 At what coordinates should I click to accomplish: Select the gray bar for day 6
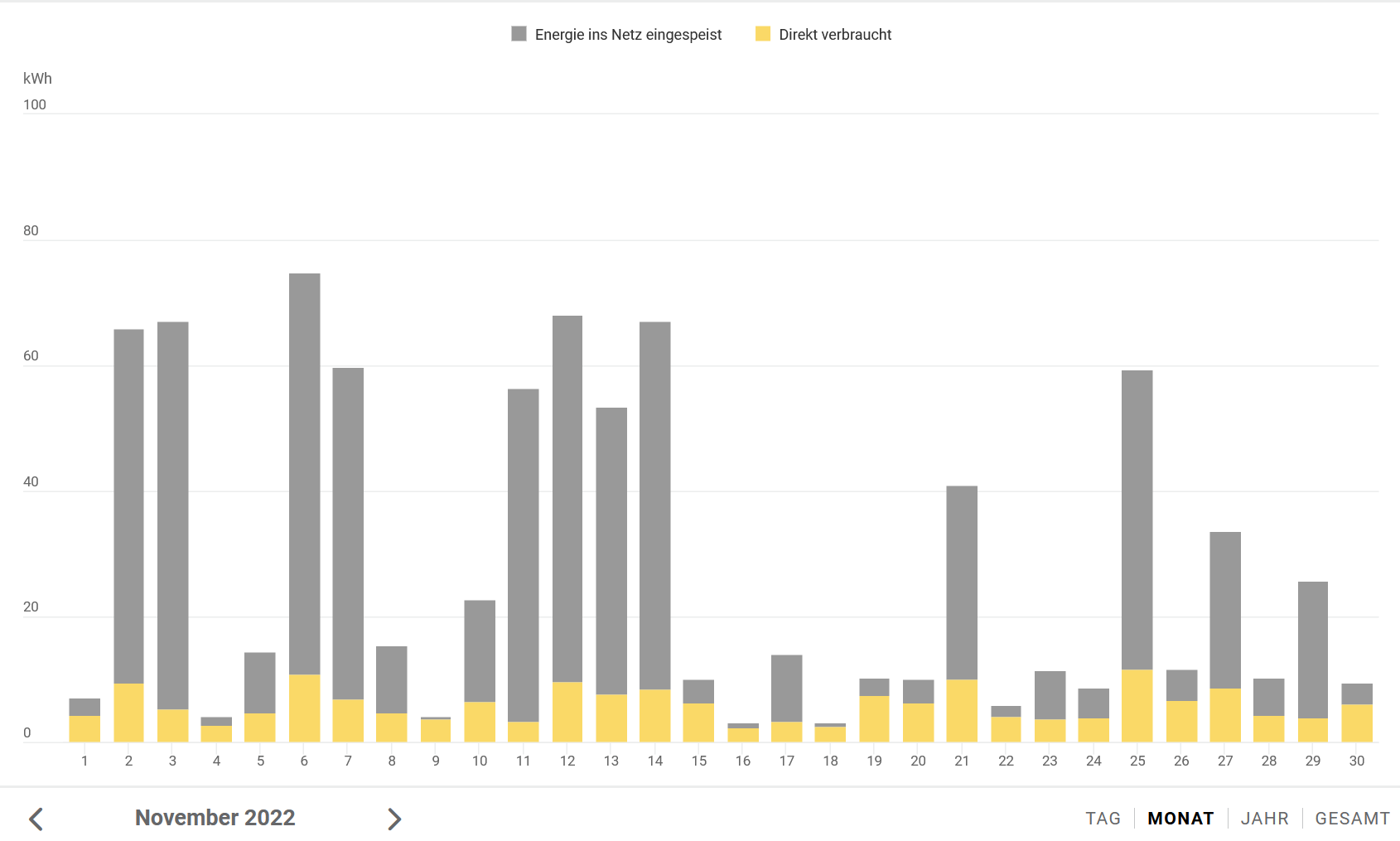304,474
